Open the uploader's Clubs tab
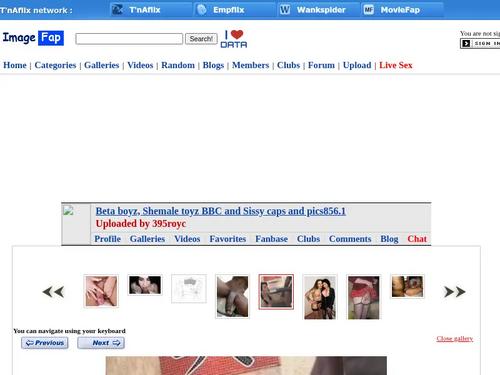Viewport: 500px width, 375px height. pos(308,239)
